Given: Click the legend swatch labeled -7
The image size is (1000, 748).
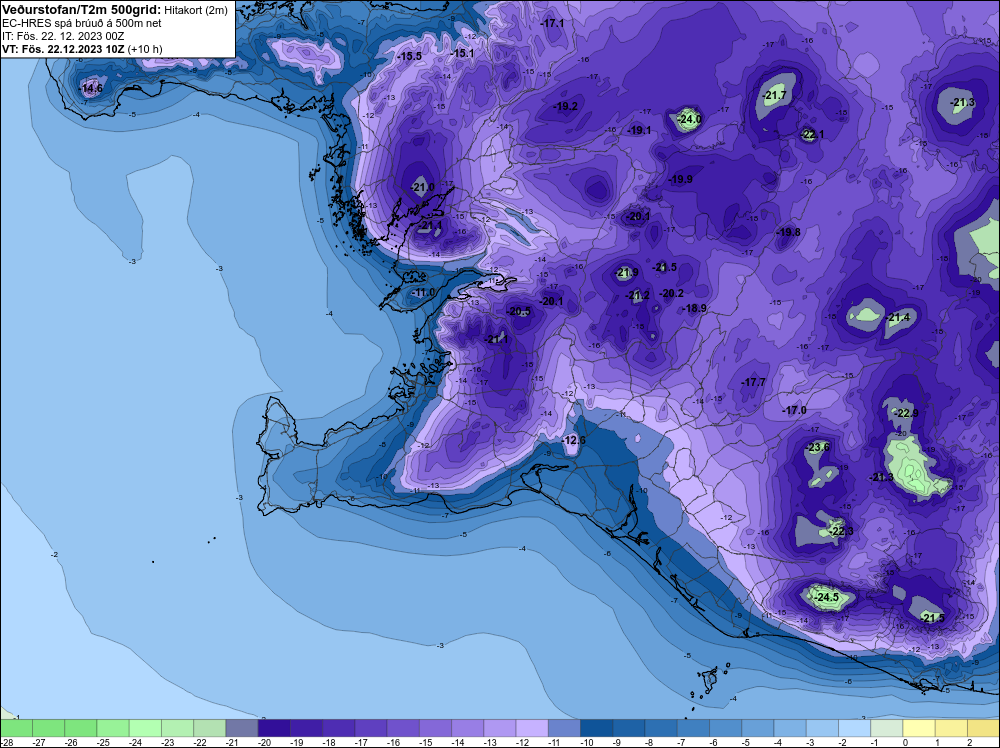Looking at the screenshot, I should pyautogui.click(x=693, y=728).
